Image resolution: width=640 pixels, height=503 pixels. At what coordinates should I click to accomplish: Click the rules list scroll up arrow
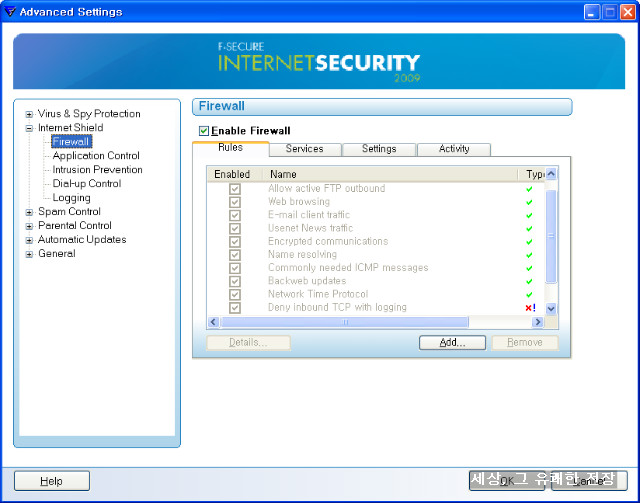click(x=551, y=174)
